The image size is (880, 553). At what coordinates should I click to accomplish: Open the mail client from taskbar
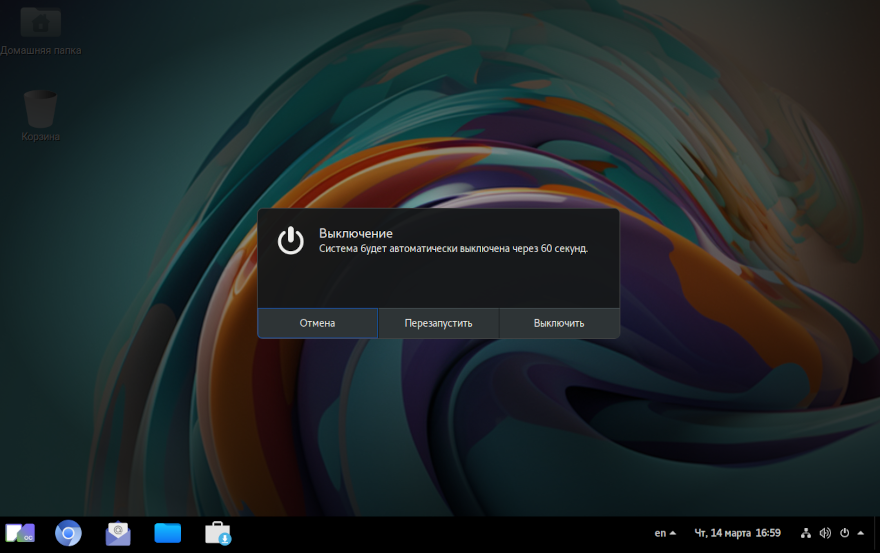click(x=118, y=533)
